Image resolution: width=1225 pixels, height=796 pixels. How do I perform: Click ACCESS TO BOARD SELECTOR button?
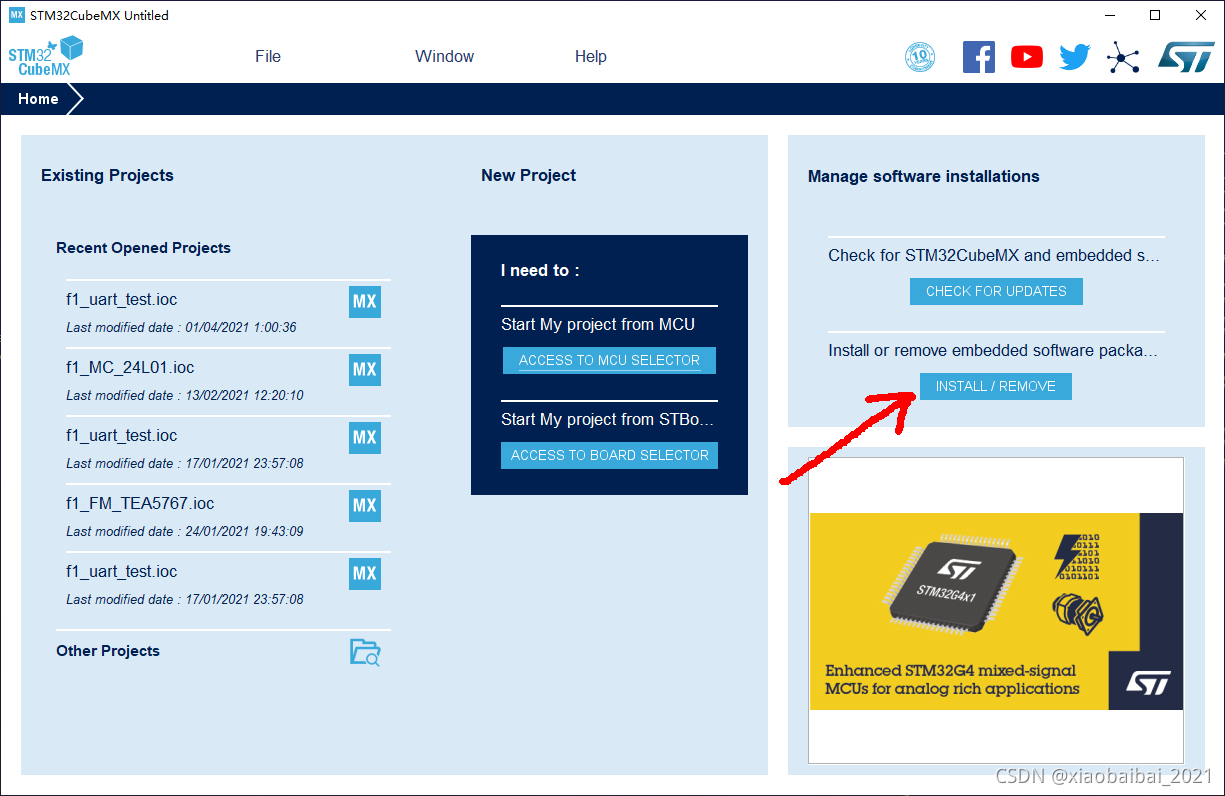click(610, 455)
